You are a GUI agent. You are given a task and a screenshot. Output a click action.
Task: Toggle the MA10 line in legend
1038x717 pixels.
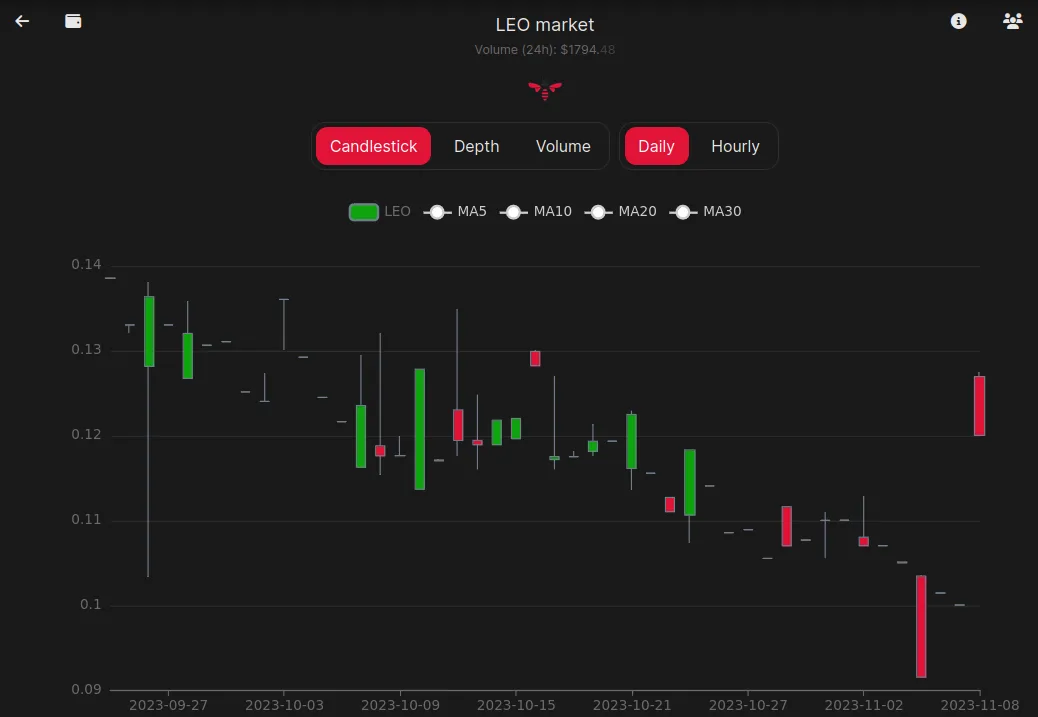point(536,212)
